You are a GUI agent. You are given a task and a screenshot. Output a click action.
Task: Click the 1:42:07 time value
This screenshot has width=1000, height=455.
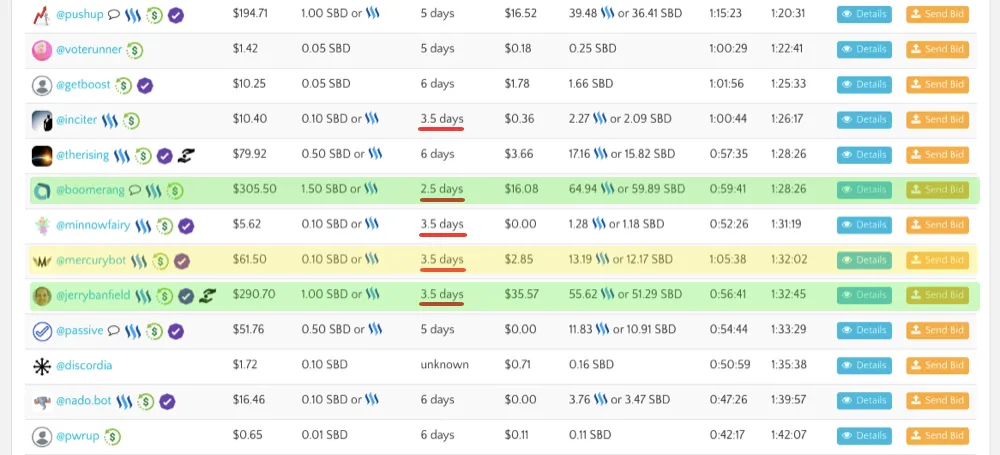[x=787, y=435]
